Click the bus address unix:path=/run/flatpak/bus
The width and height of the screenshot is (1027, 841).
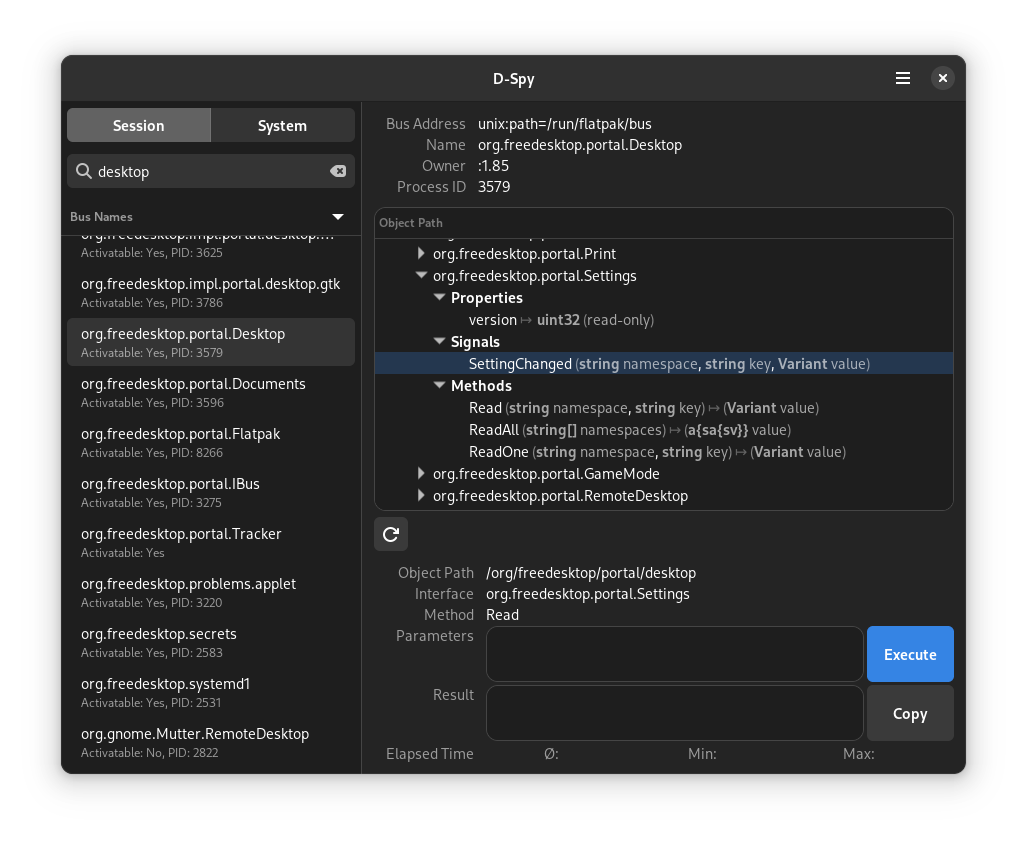tap(565, 124)
